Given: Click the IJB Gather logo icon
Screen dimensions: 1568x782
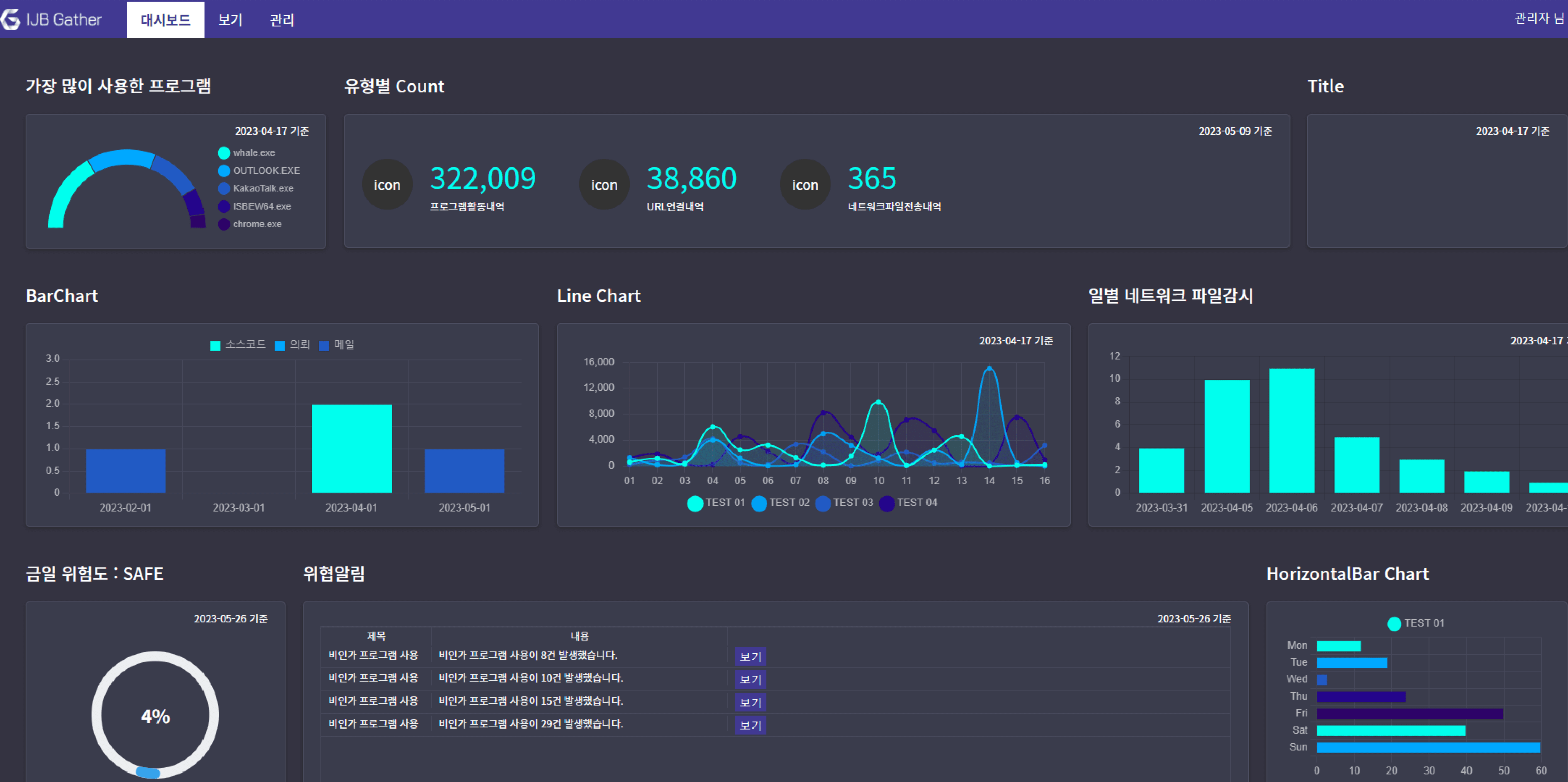Looking at the screenshot, I should tap(10, 19).
